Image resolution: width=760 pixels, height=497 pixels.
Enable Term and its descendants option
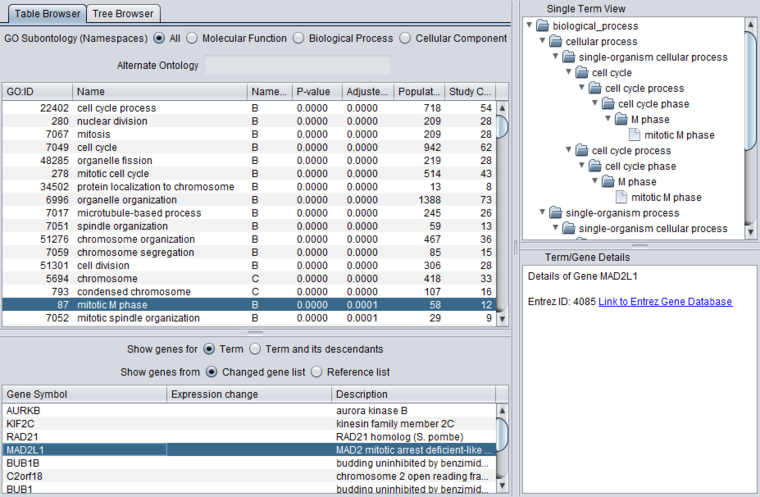click(254, 349)
